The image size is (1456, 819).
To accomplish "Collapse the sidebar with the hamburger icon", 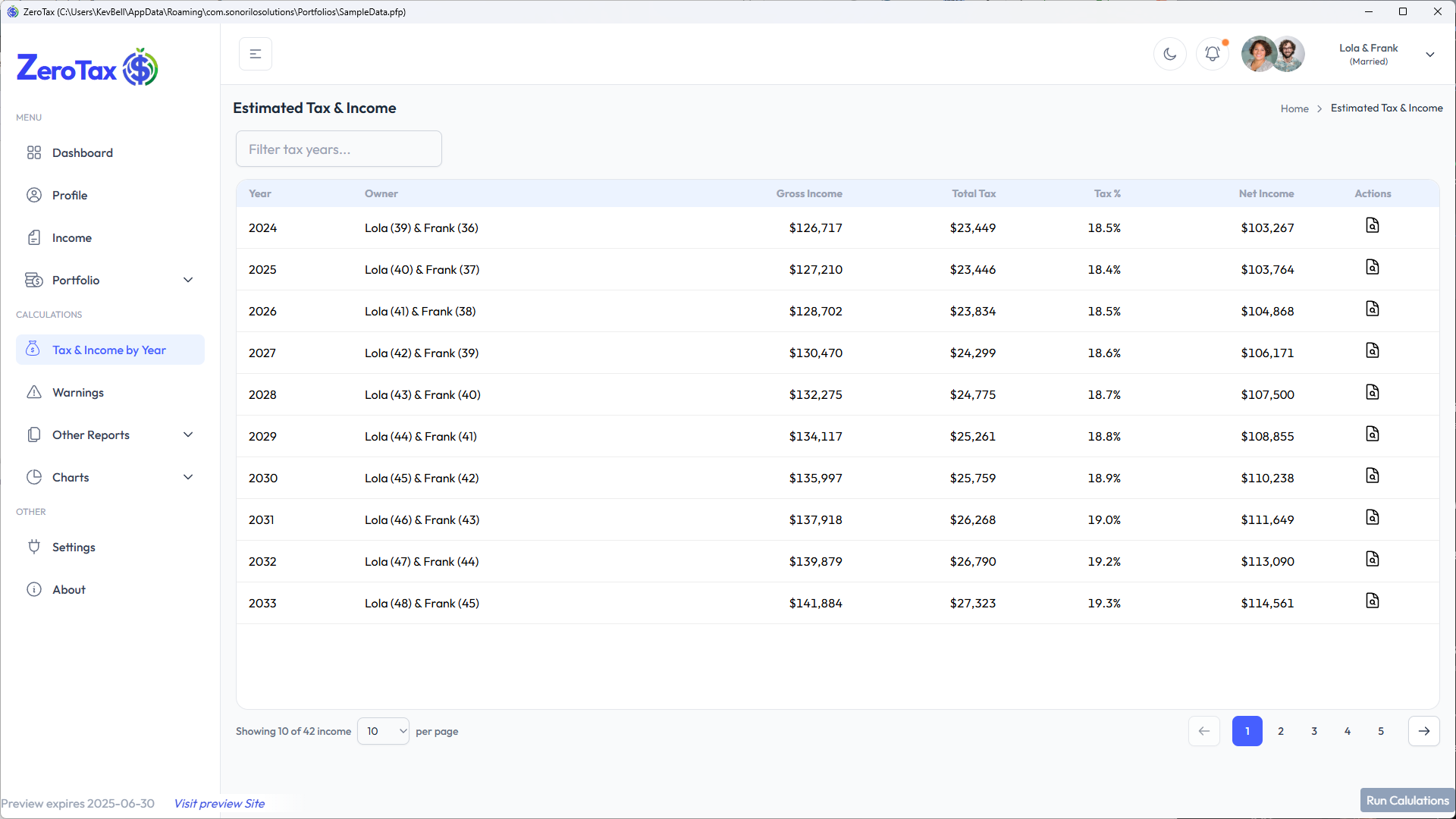I will 256,54.
